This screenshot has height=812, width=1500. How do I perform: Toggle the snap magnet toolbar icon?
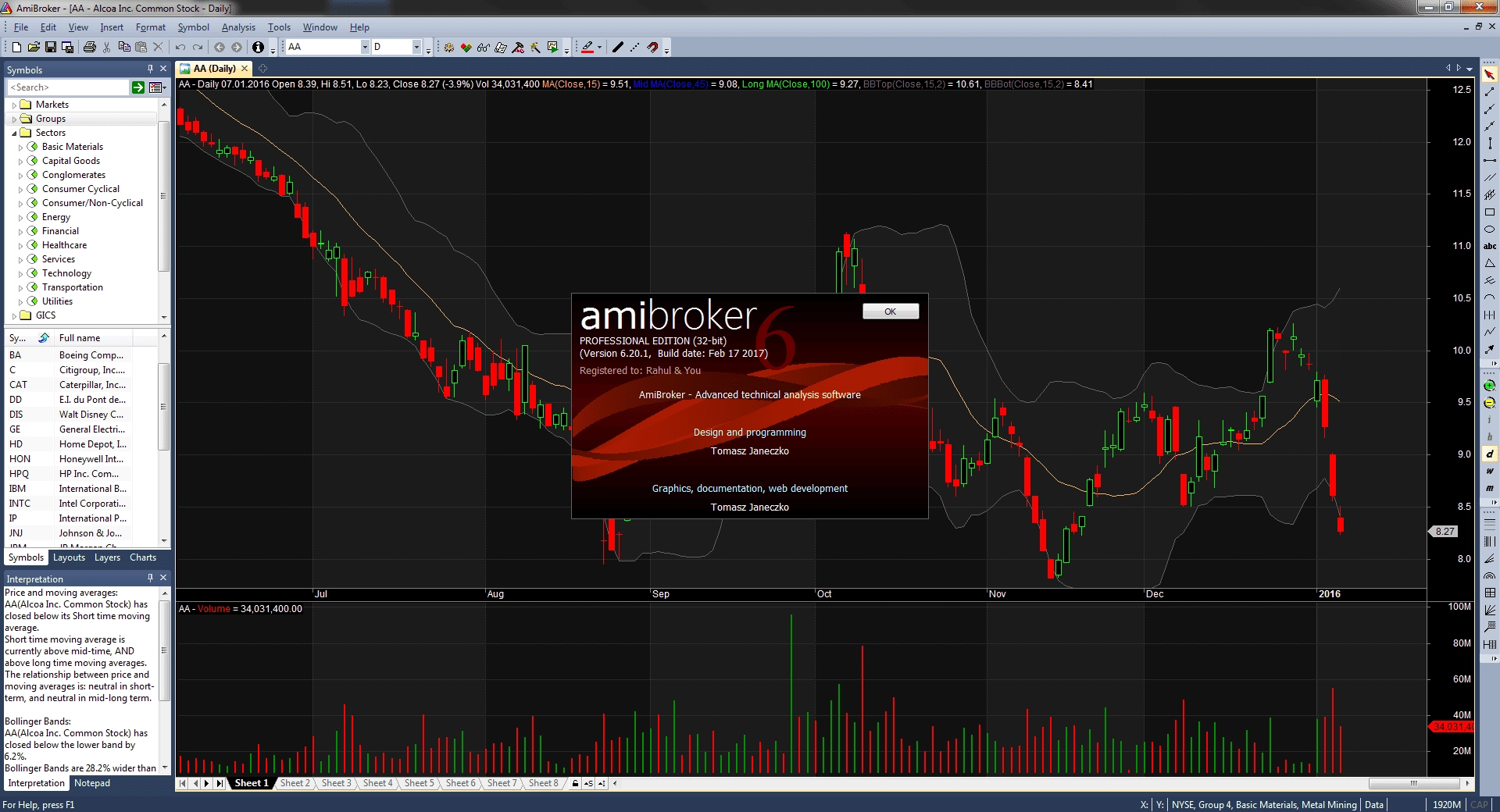pyautogui.click(x=652, y=48)
